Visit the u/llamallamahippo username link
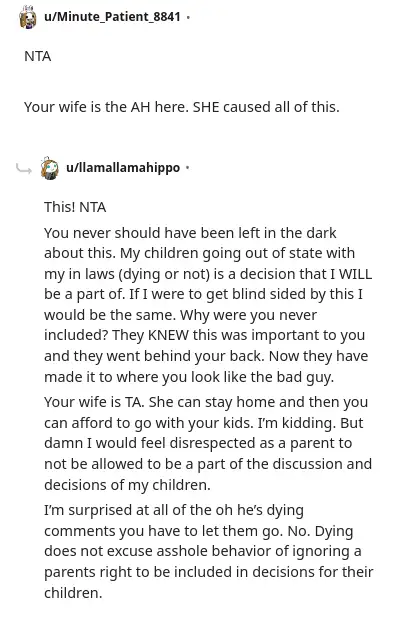 (x=123, y=168)
